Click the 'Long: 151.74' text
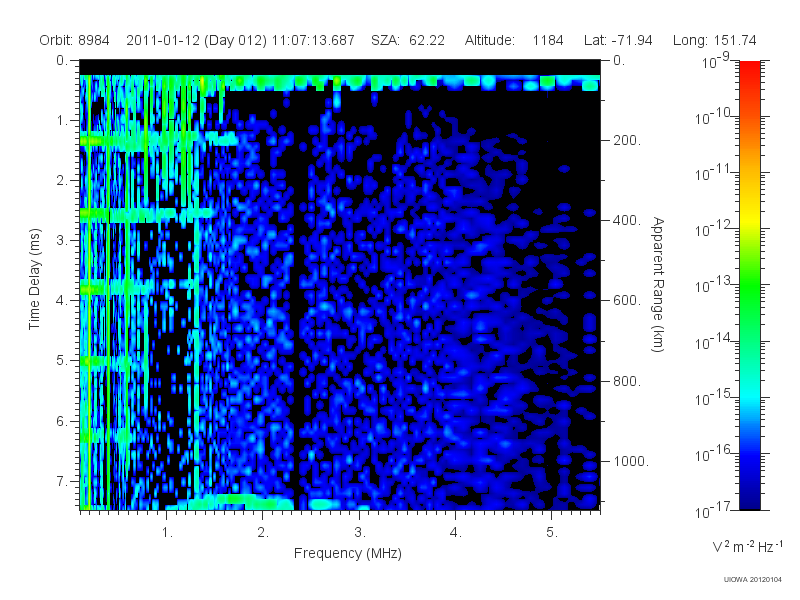The width and height of the screenshot is (800, 600). point(714,40)
